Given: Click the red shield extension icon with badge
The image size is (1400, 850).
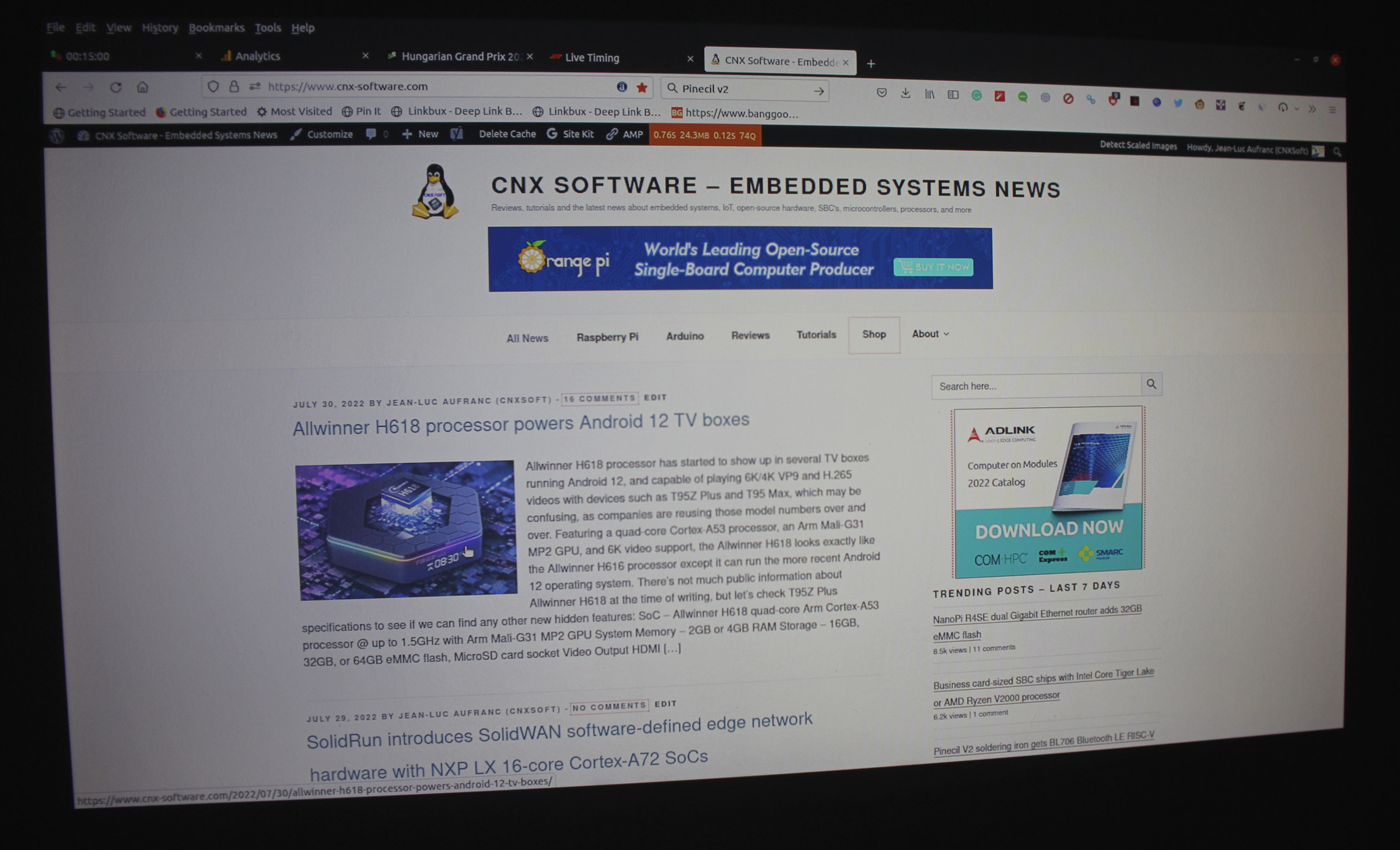Looking at the screenshot, I should [x=1114, y=100].
